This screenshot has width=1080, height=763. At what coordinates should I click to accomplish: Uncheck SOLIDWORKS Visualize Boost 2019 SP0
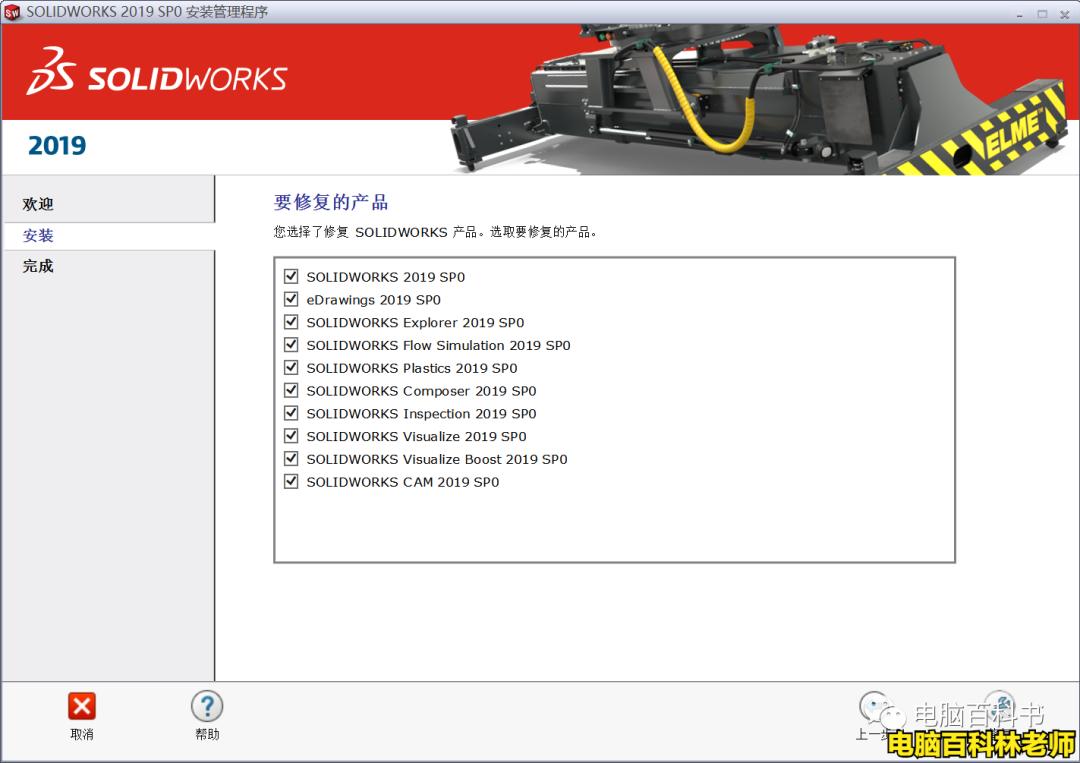[291, 458]
